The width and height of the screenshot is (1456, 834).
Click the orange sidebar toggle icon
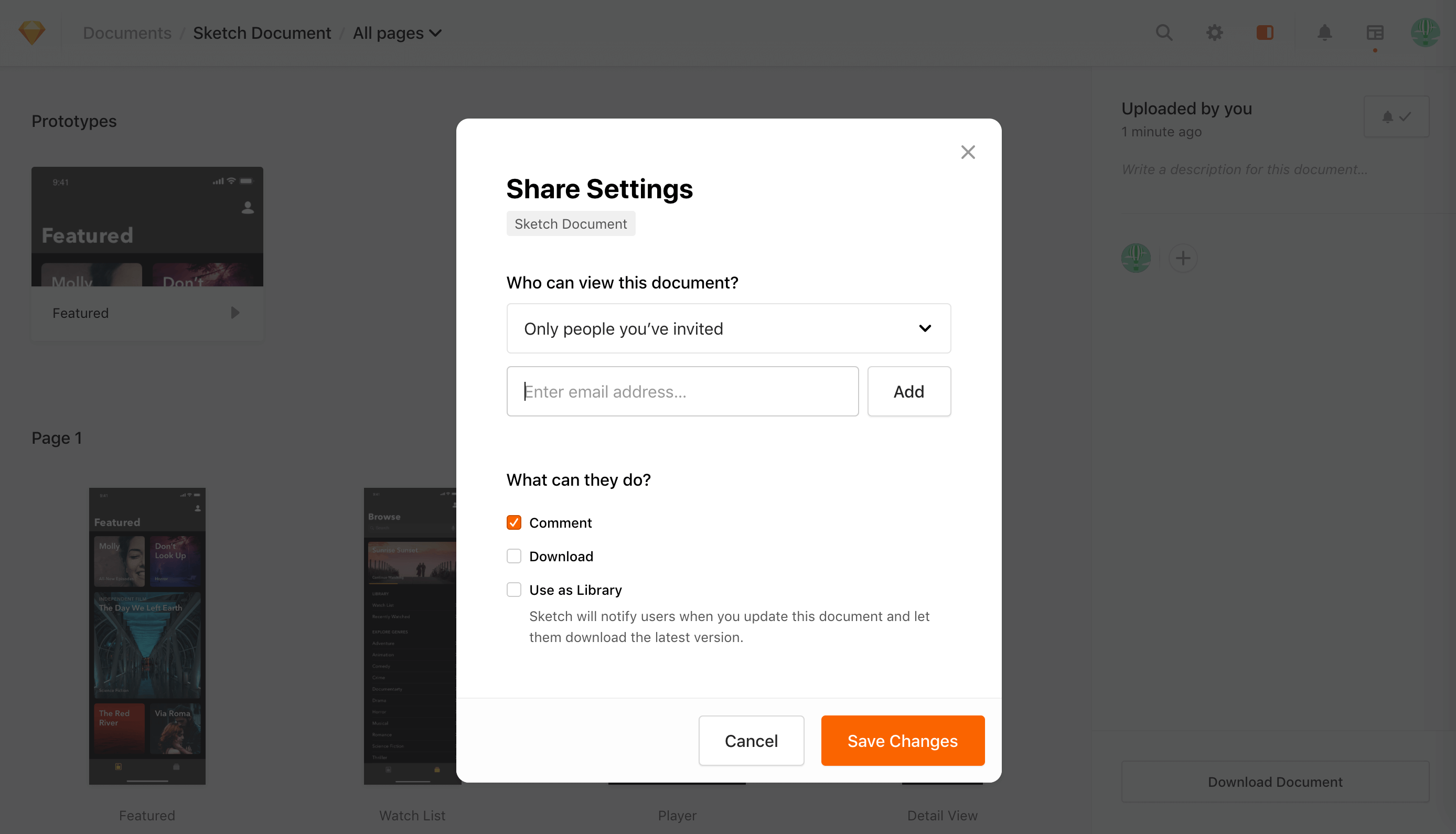pyautogui.click(x=1265, y=33)
